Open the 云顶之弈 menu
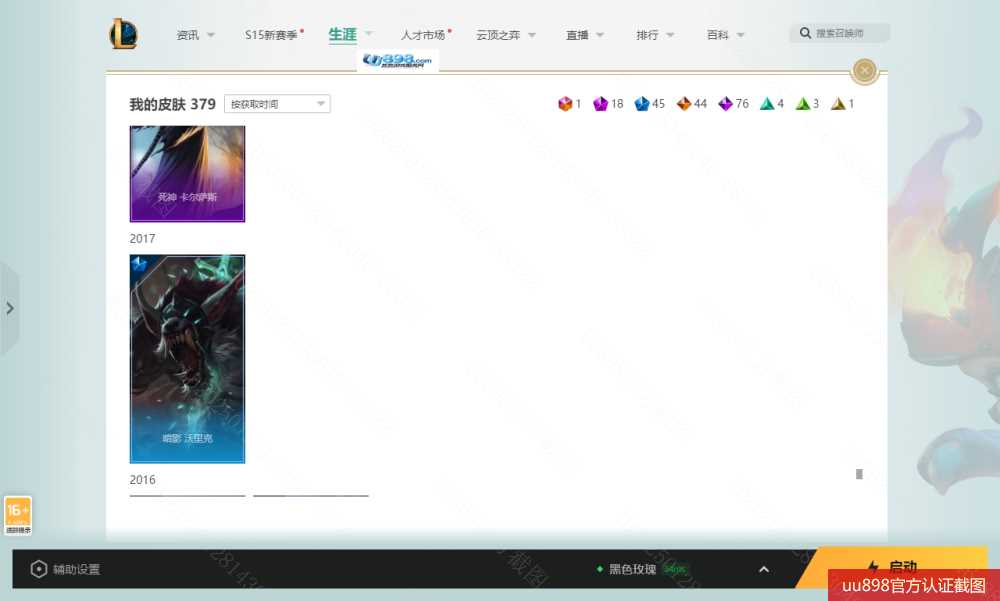Image resolution: width=1000 pixels, height=601 pixels. [x=498, y=35]
